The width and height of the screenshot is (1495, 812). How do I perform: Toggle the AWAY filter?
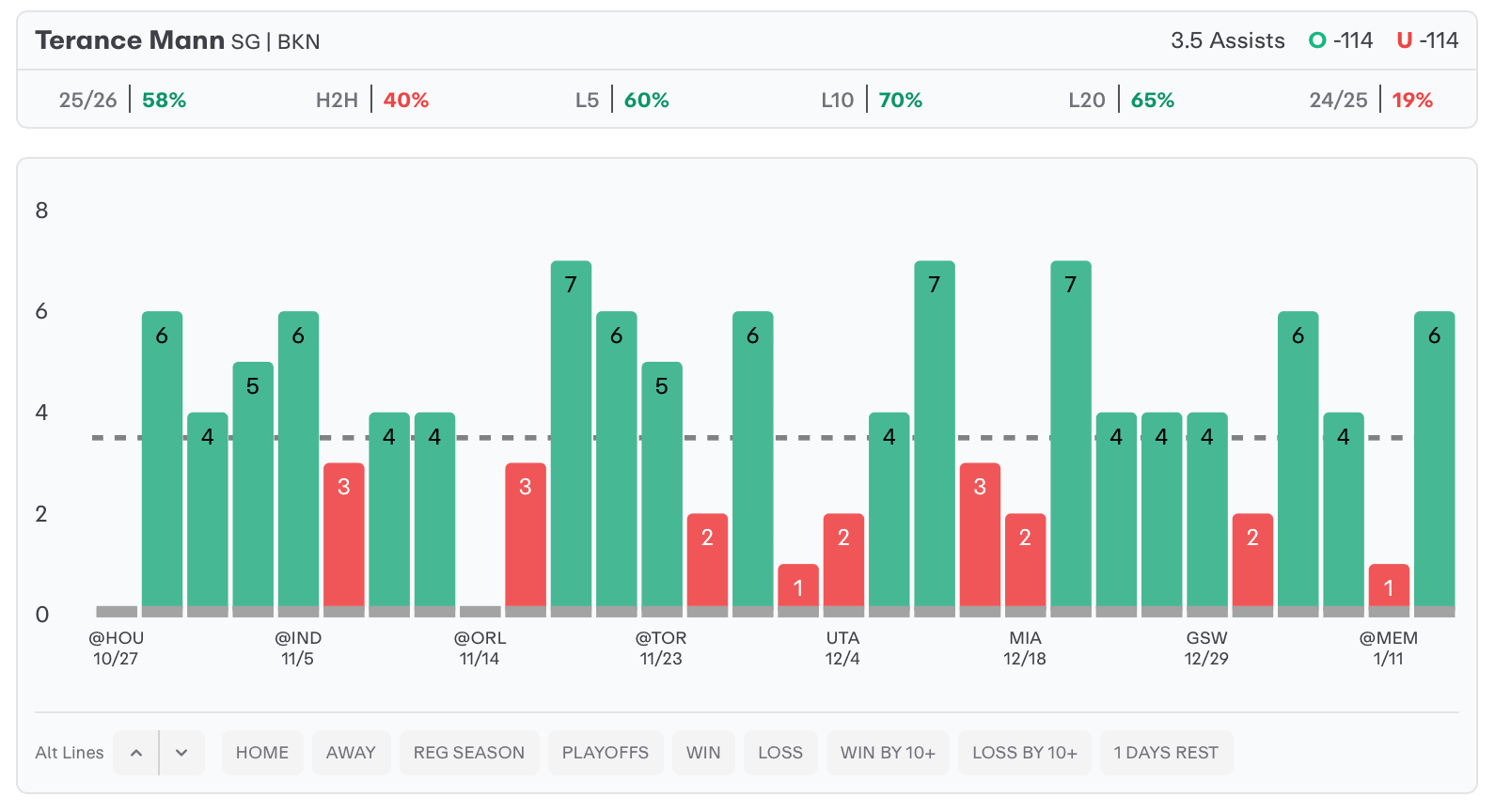351,753
